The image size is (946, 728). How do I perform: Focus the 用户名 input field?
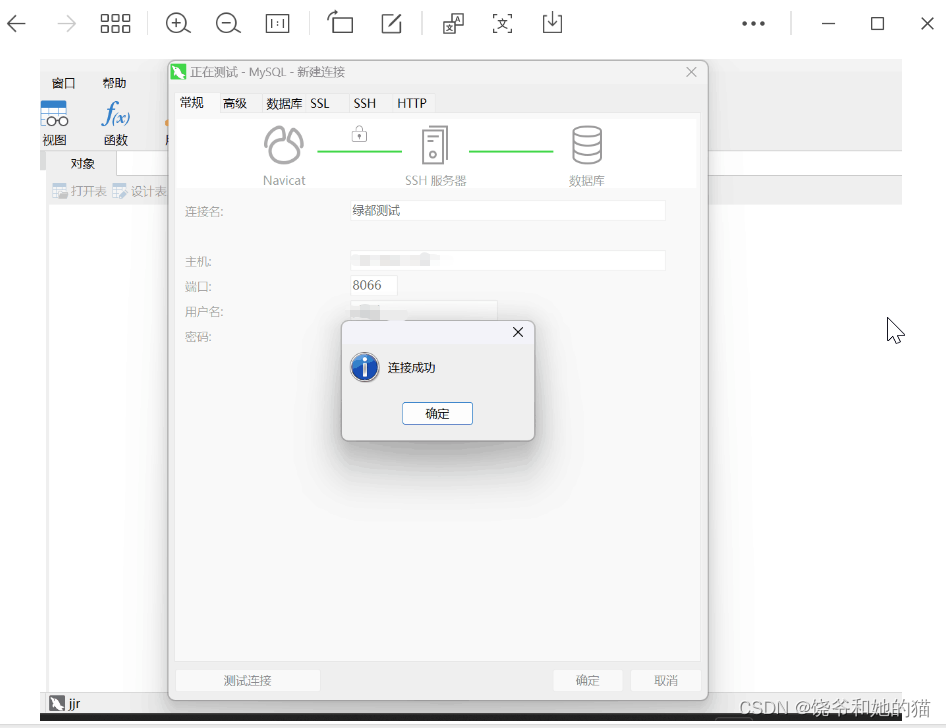424,310
